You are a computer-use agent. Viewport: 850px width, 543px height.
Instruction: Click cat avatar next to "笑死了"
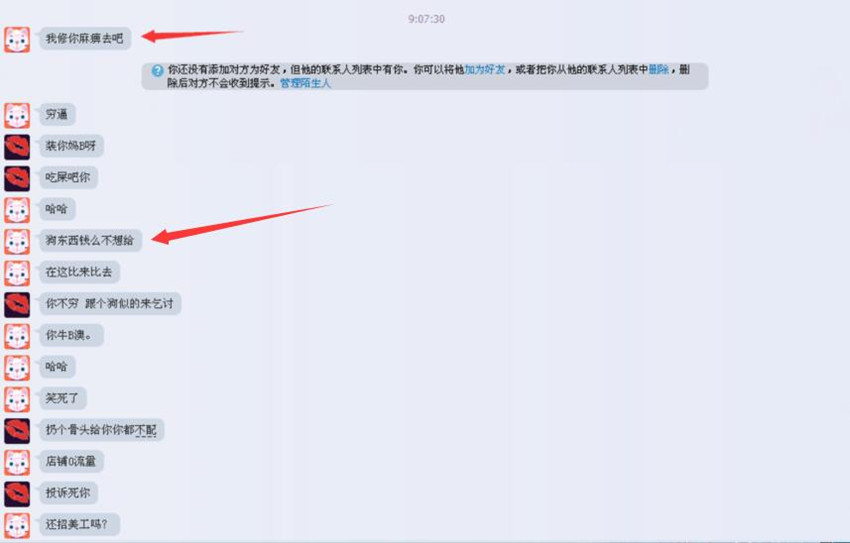pyautogui.click(x=17, y=399)
